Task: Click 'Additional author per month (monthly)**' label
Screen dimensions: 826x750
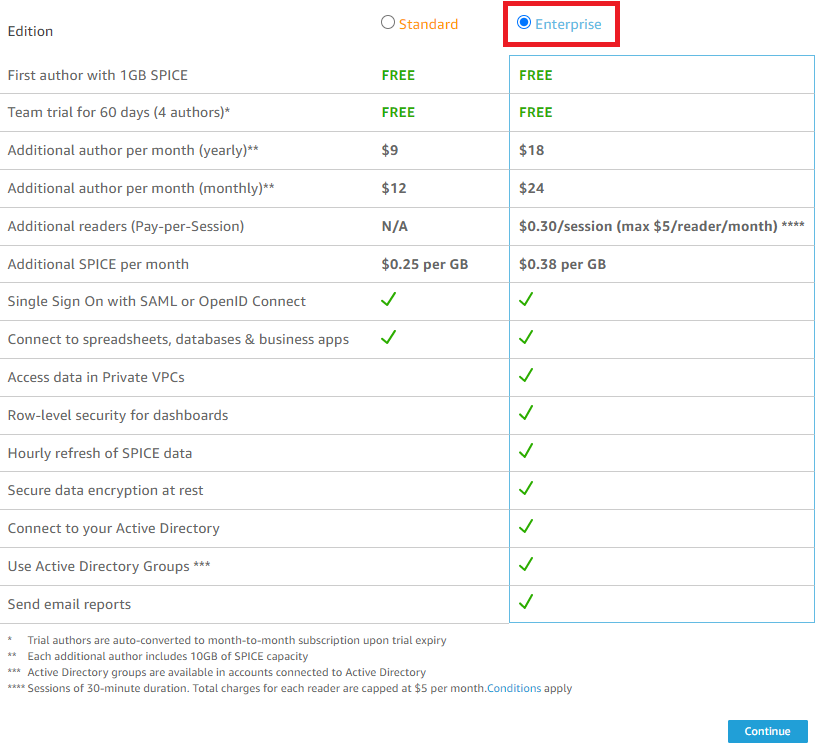Action: [x=141, y=189]
